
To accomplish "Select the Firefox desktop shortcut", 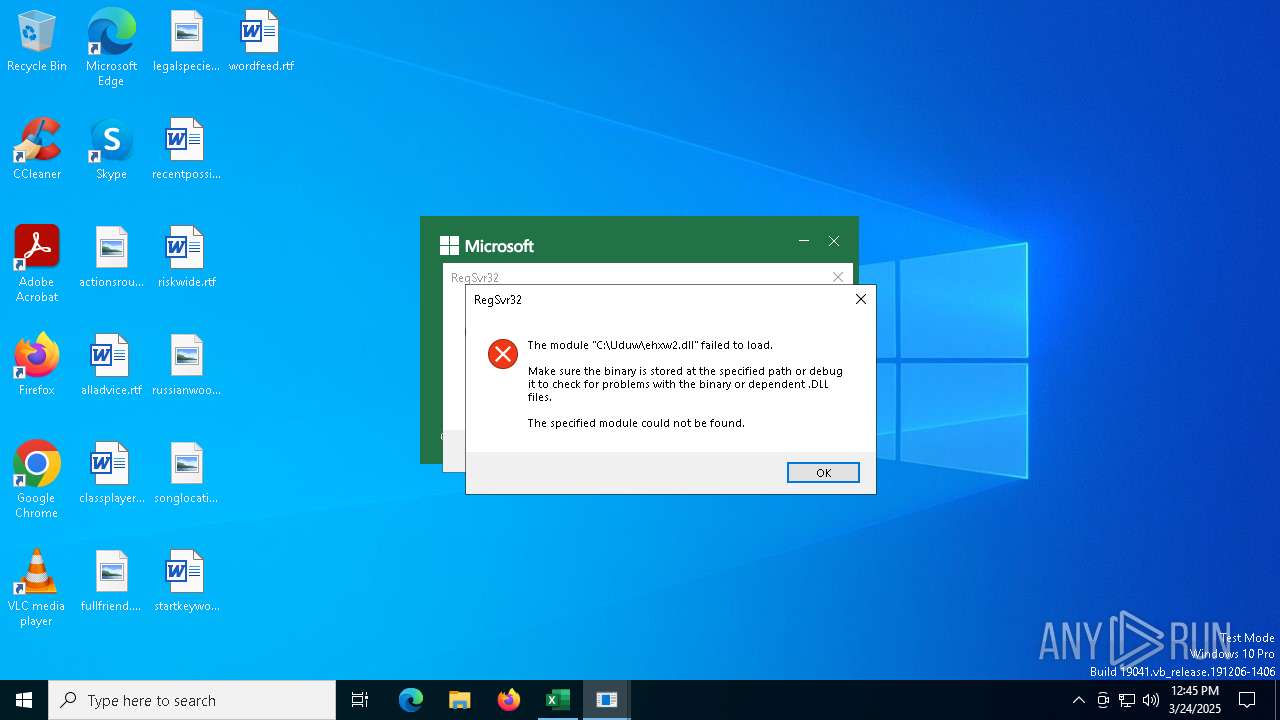I will 37,366.
